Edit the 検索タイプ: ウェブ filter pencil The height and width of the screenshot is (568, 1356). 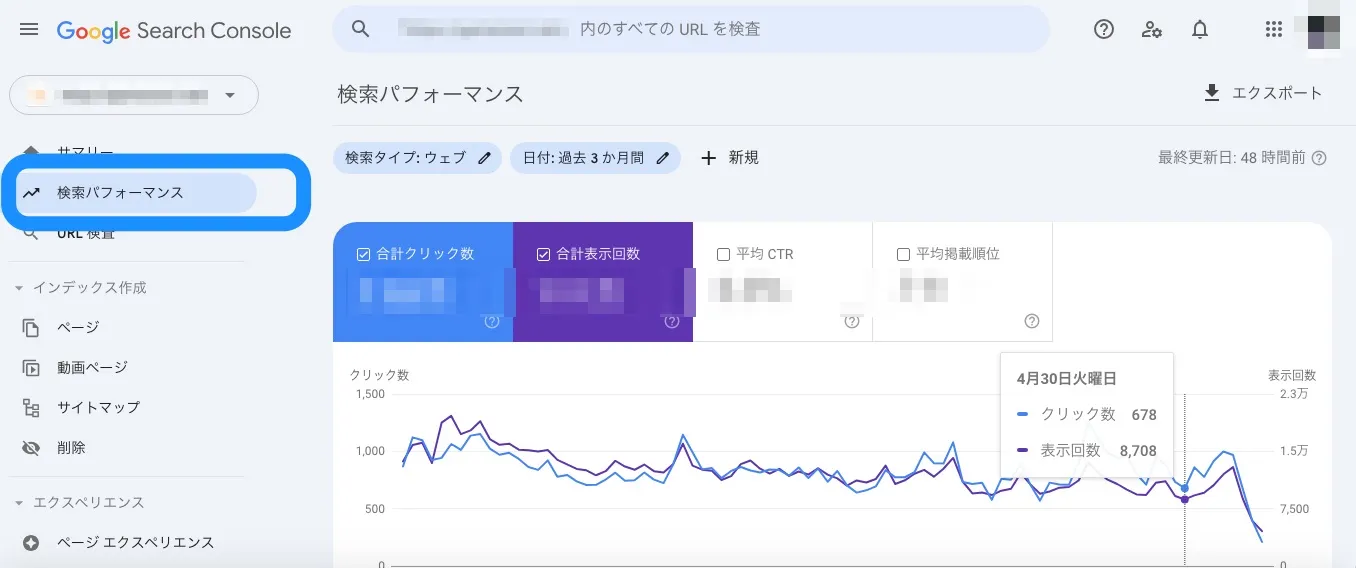pos(484,158)
